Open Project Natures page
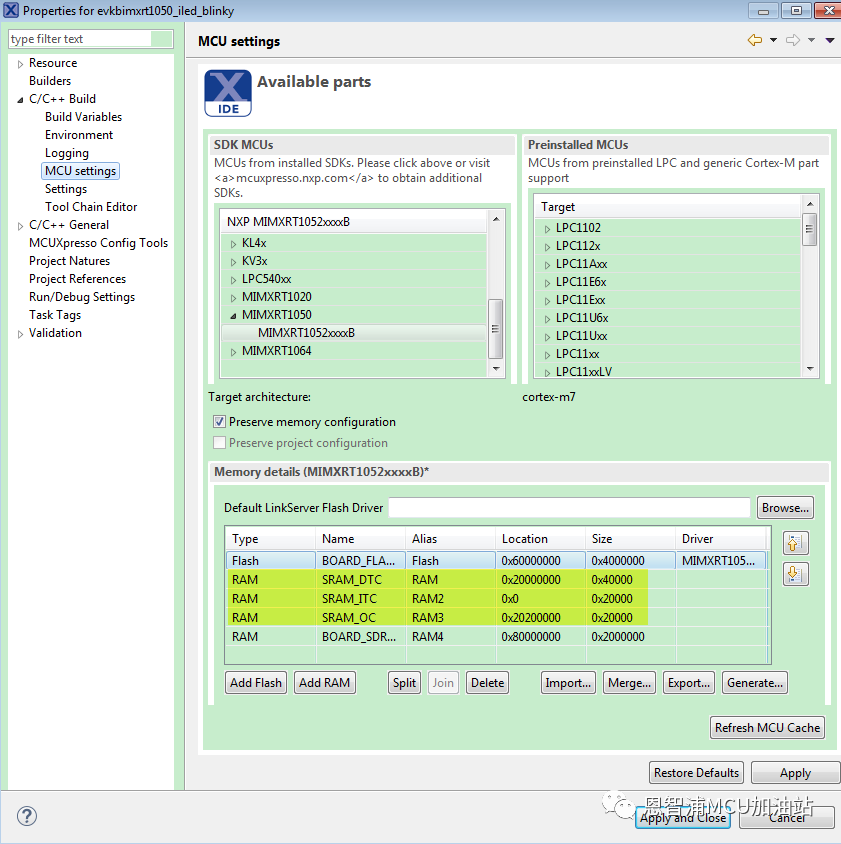 click(69, 261)
